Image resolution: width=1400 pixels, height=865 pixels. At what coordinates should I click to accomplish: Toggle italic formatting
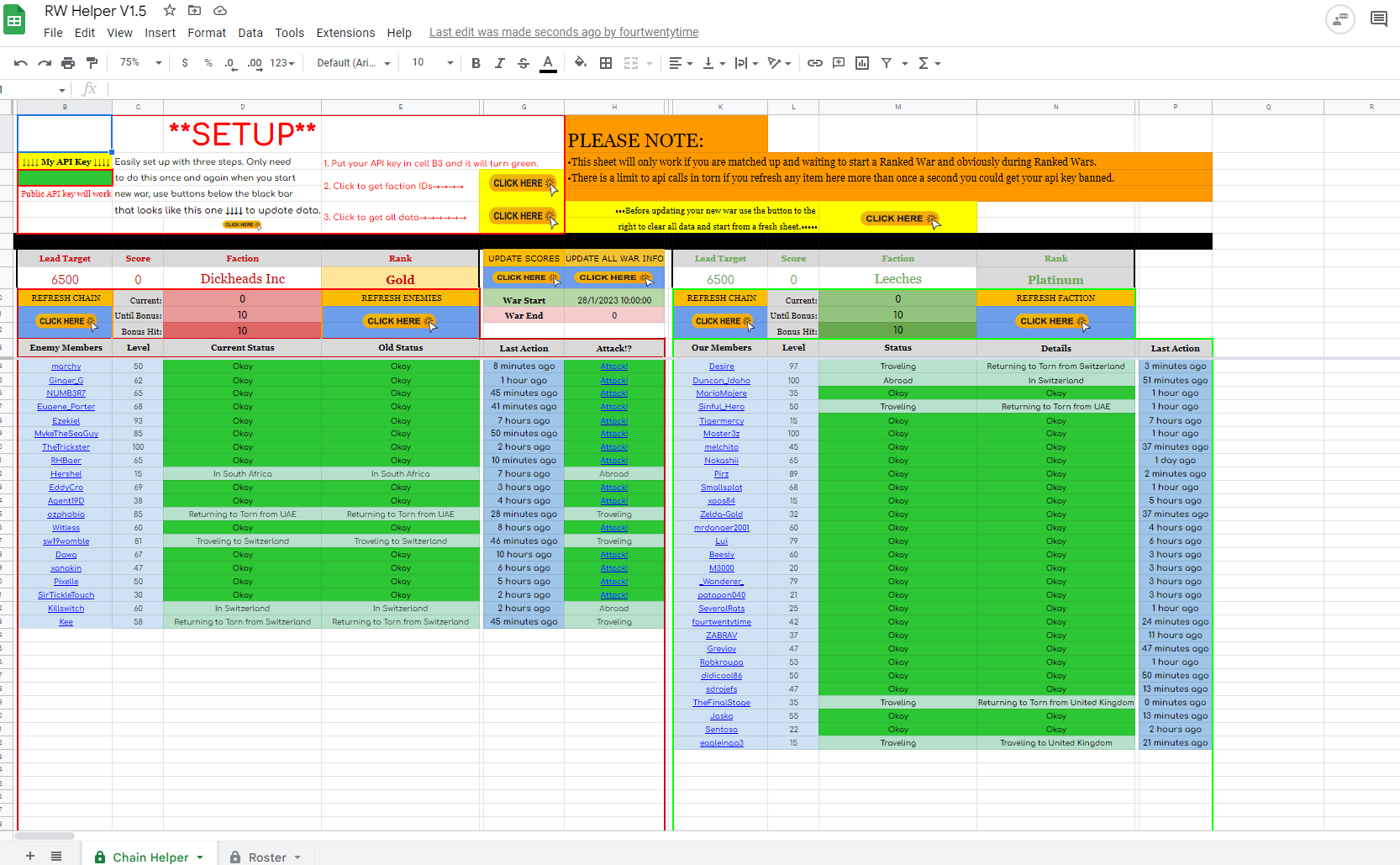pyautogui.click(x=500, y=63)
